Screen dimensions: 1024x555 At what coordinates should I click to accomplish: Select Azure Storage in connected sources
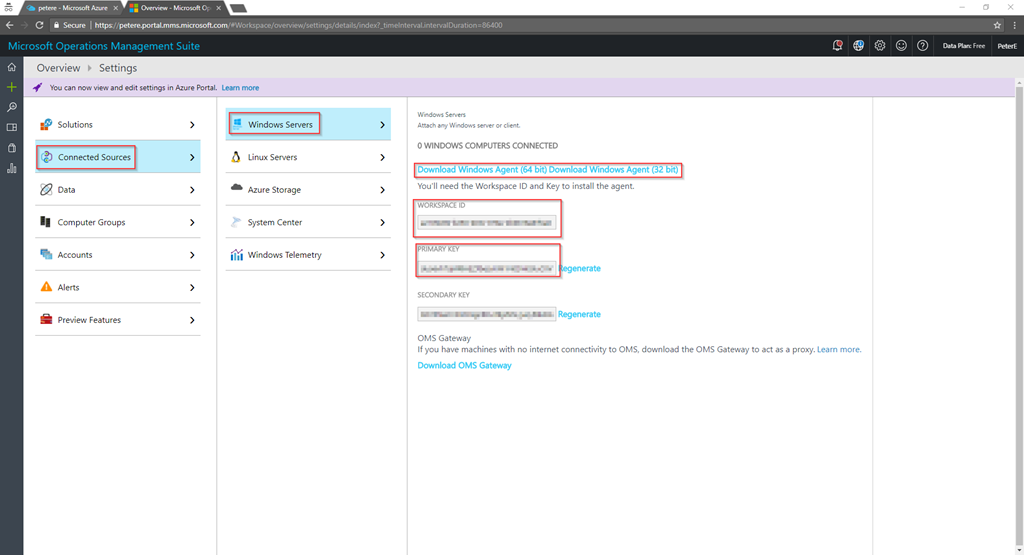(274, 190)
